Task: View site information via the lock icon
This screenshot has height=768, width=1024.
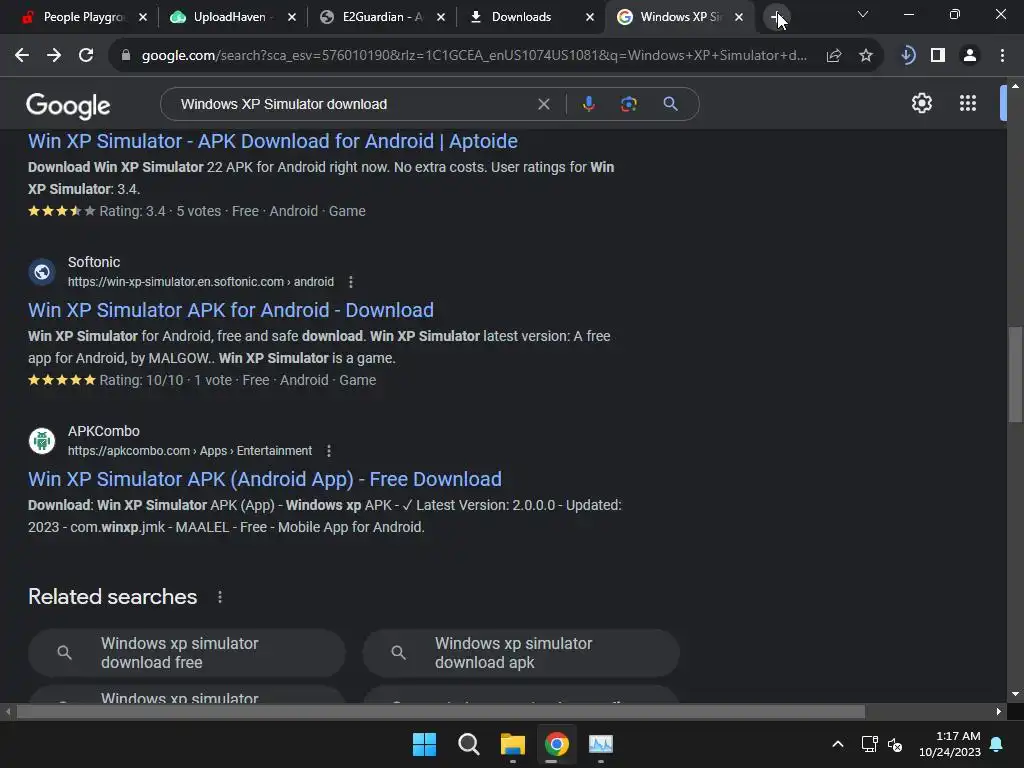Action: click(126, 56)
